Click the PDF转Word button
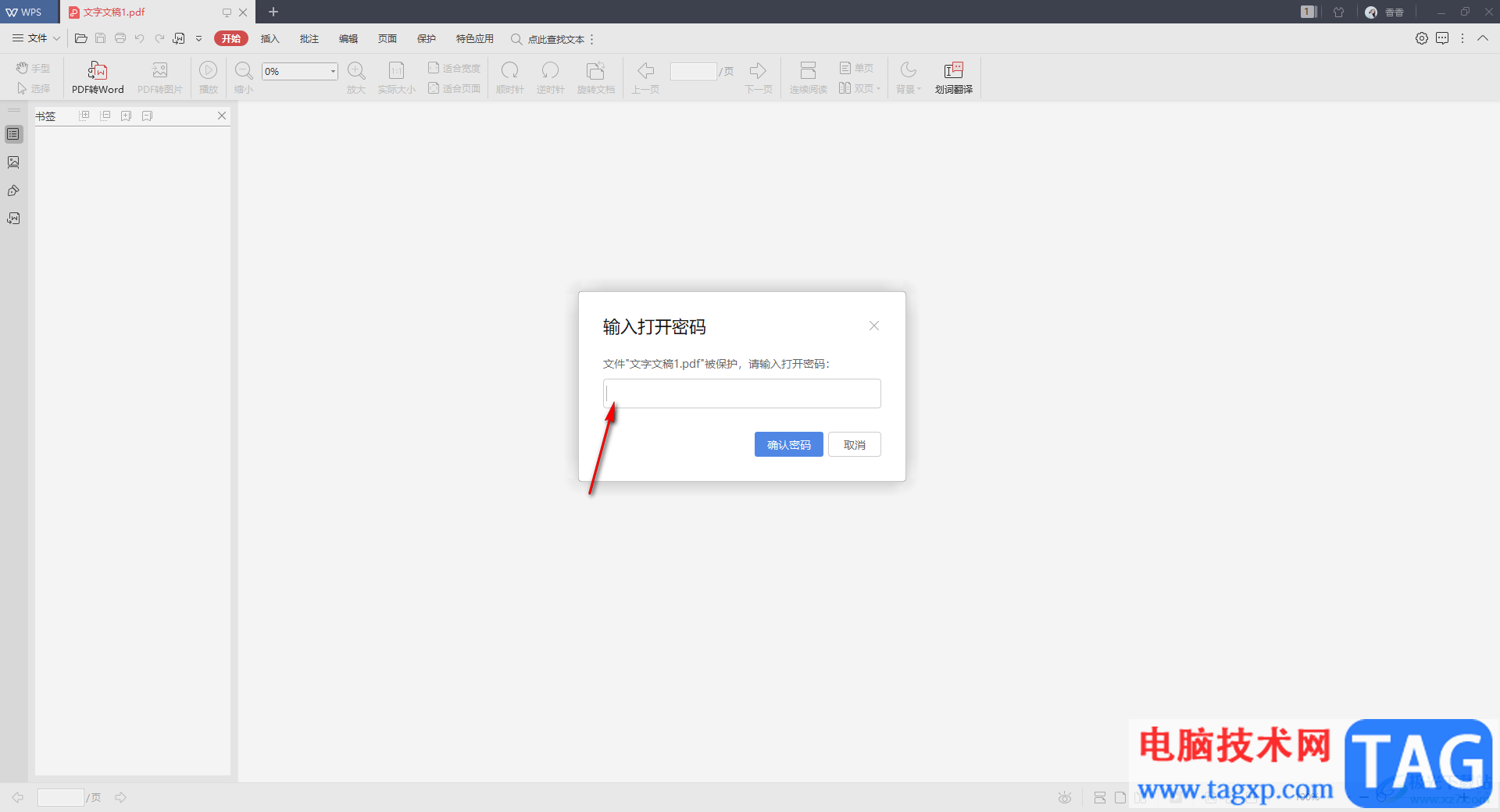Image resolution: width=1500 pixels, height=812 pixels. pyautogui.click(x=98, y=78)
